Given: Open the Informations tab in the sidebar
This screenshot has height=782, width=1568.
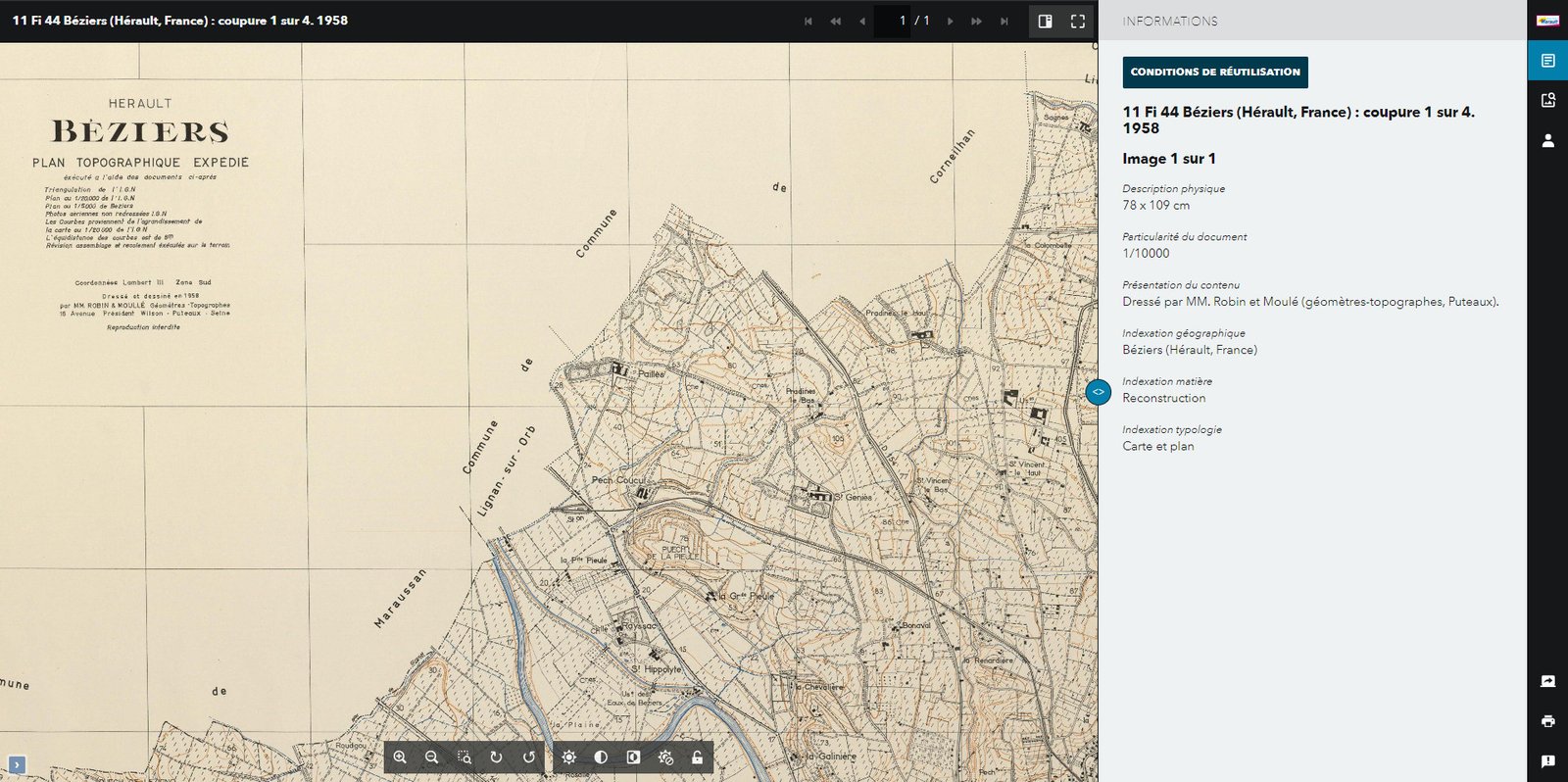Looking at the screenshot, I should (1547, 61).
